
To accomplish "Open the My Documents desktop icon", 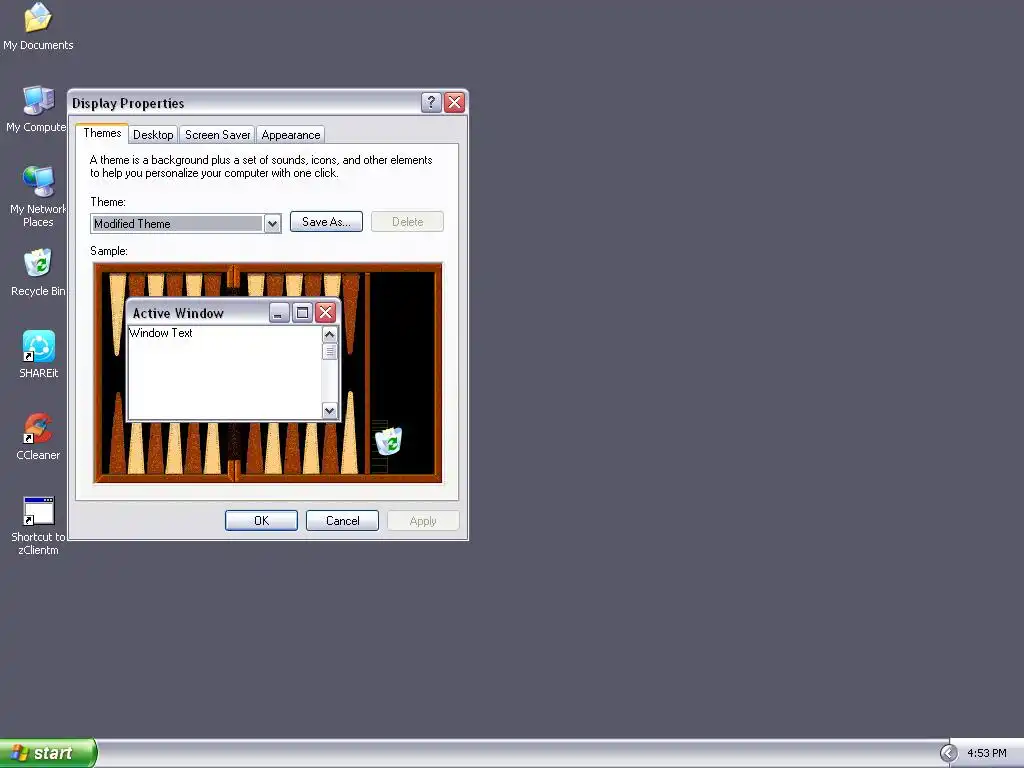I will (38, 26).
